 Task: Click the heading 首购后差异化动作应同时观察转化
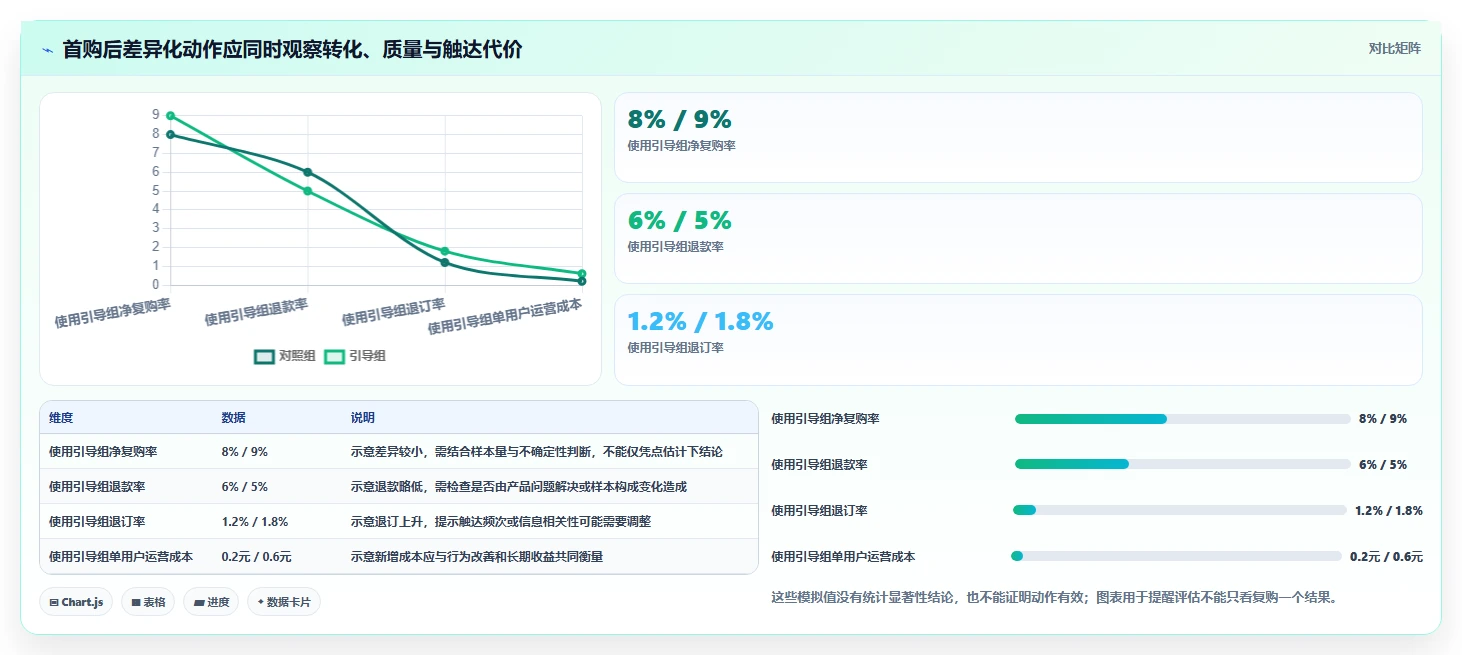(292, 49)
